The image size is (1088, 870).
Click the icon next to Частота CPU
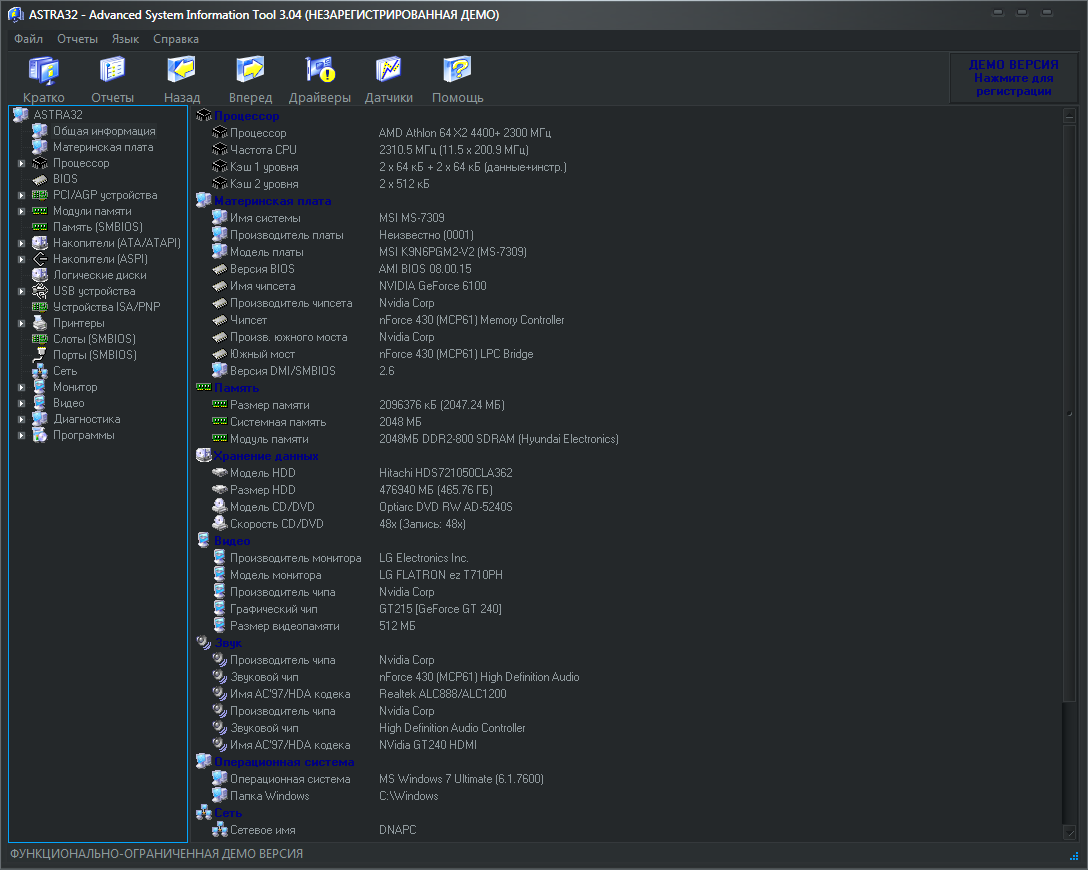tap(220, 149)
